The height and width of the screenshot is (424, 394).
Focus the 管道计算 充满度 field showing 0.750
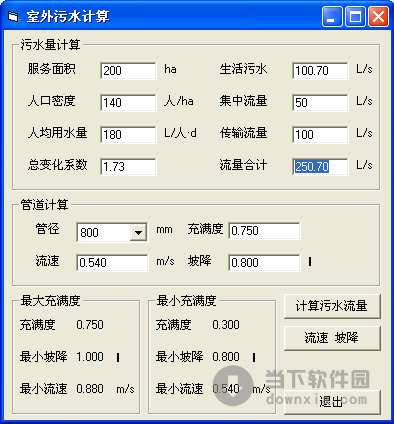tap(264, 231)
